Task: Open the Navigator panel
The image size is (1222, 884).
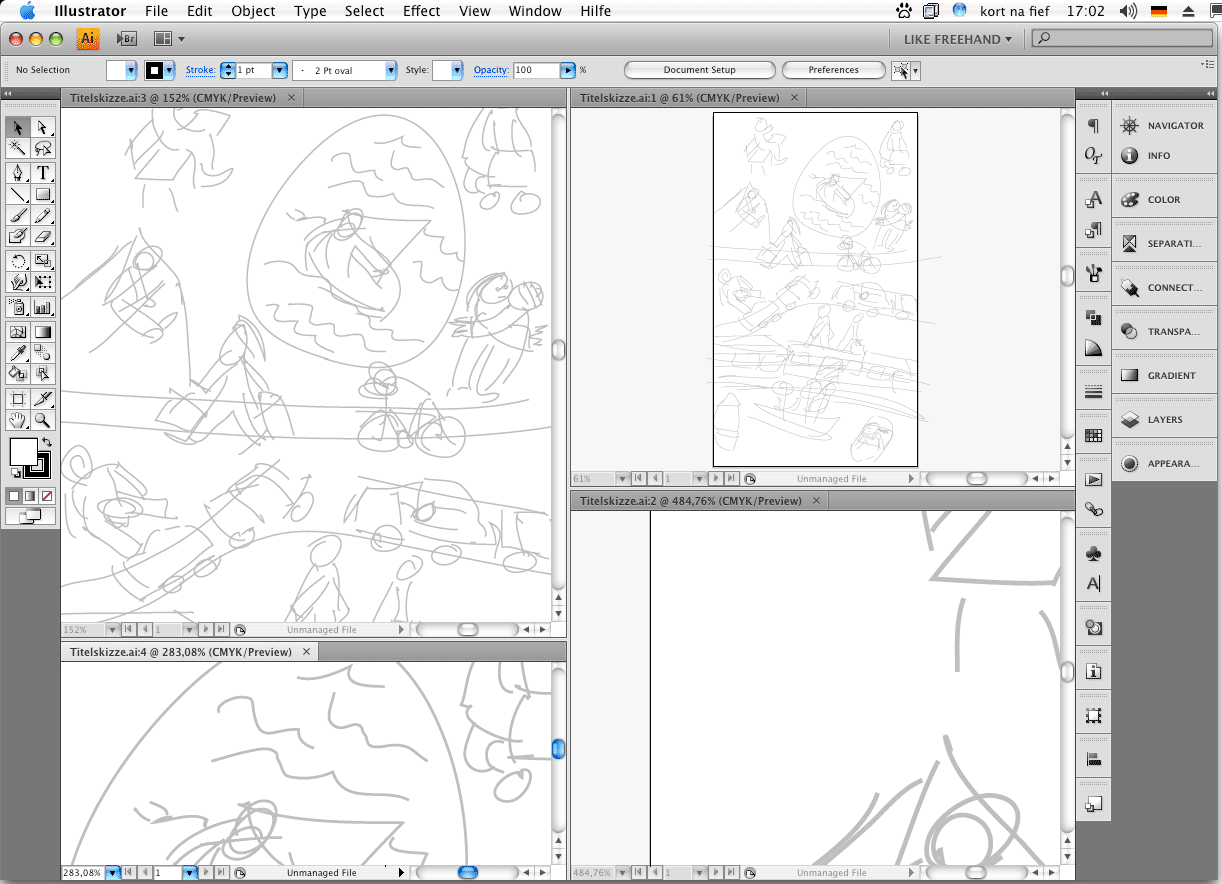Action: (x=1164, y=126)
